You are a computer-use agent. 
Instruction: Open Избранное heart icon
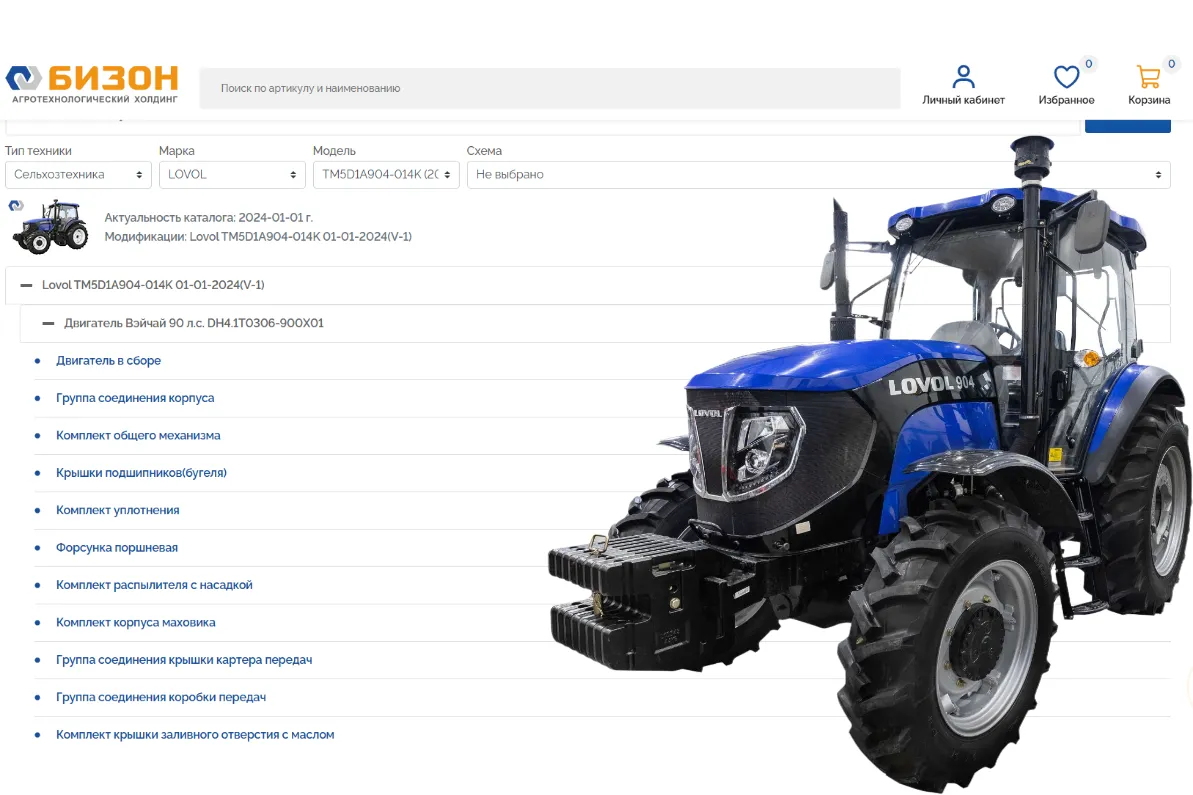point(1066,77)
